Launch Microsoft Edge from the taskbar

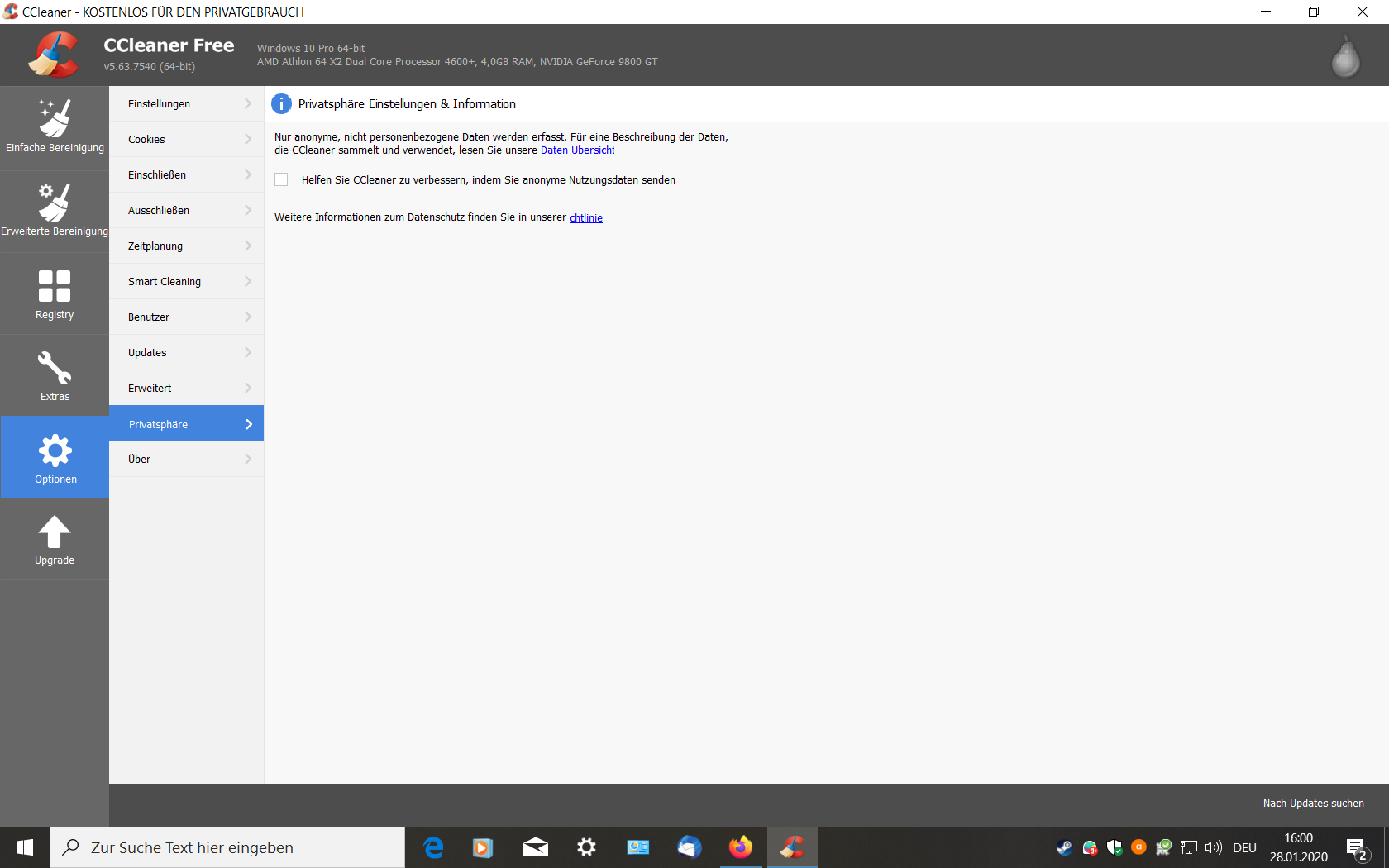click(433, 847)
